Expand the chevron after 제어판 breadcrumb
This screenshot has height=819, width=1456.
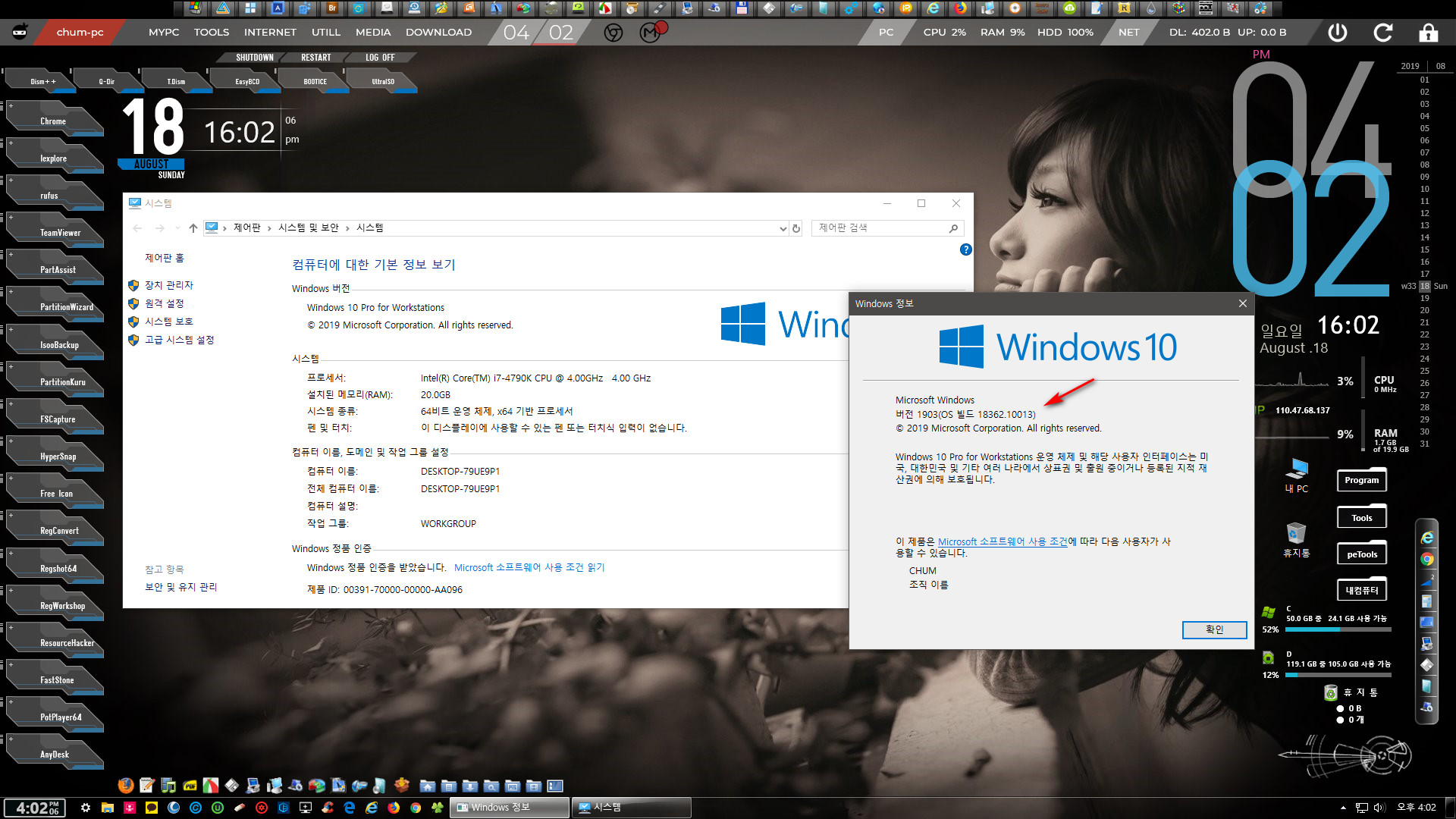[x=269, y=228]
